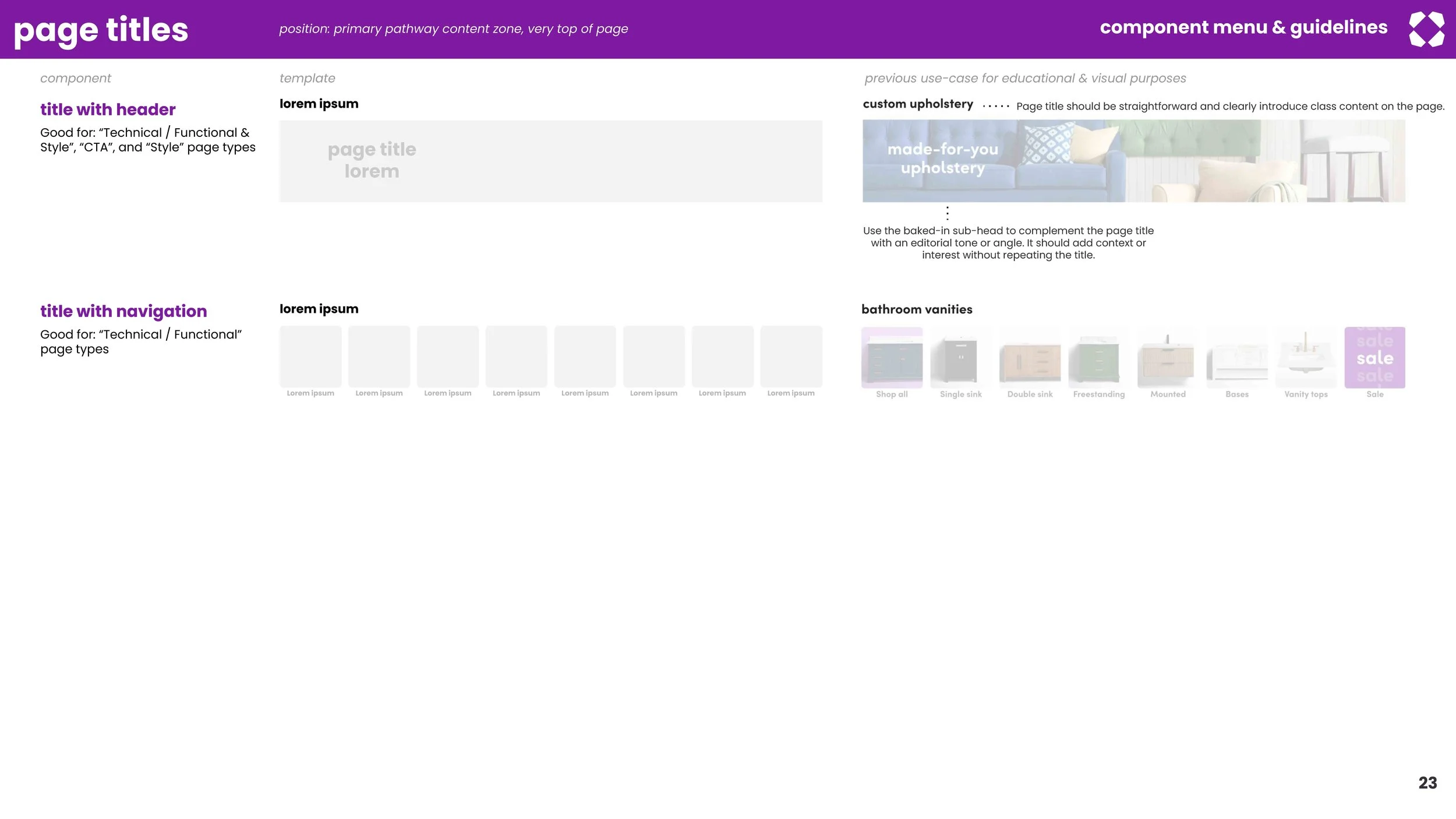Viewport: 1456px width, 819px height.
Task: Click the Wayfair diamond logo icon
Action: point(1426,29)
